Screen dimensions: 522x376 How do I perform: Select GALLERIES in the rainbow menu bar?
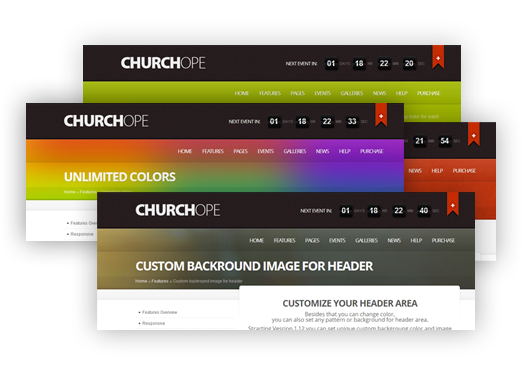pyautogui.click(x=295, y=151)
